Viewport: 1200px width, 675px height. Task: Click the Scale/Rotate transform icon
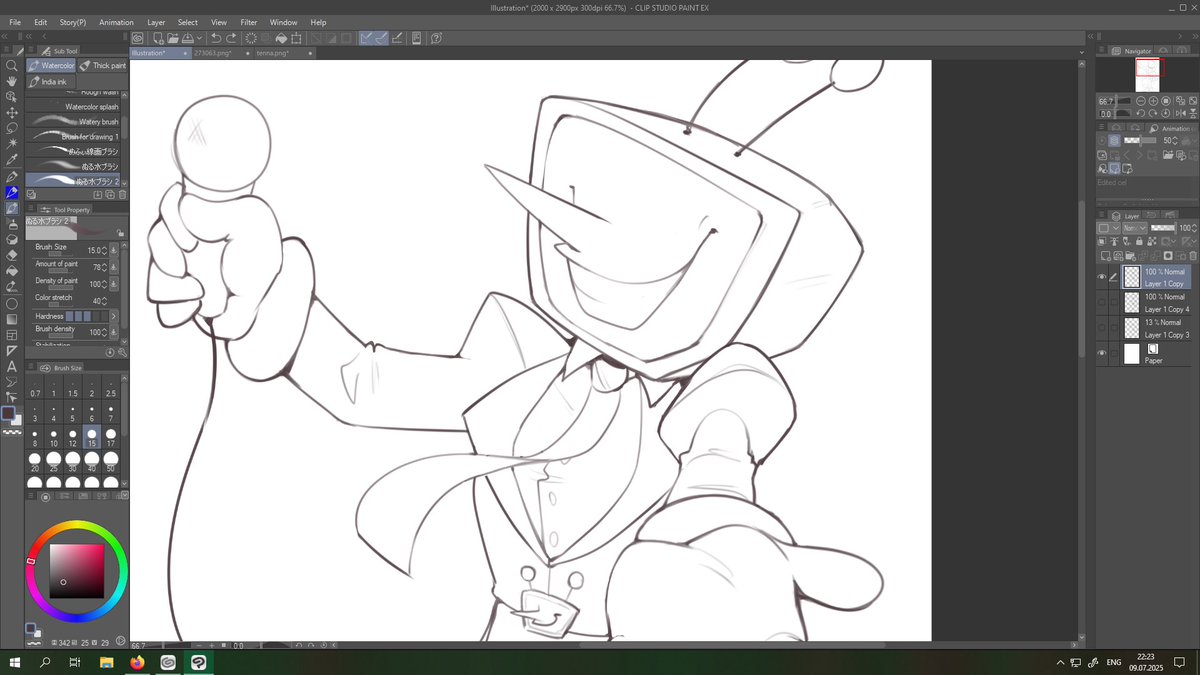point(296,38)
